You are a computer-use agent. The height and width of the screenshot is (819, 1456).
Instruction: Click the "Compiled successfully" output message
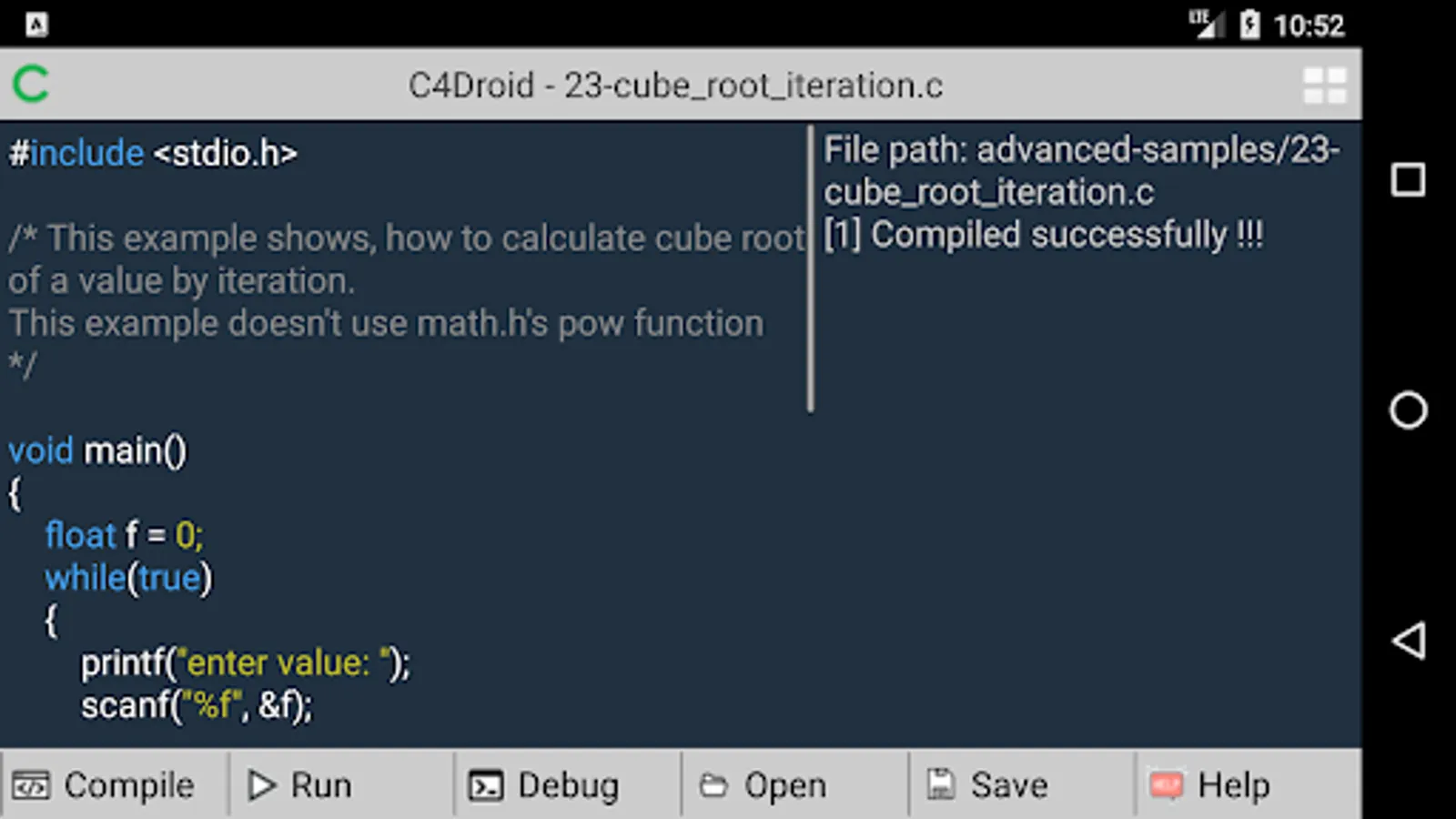(x=1043, y=235)
